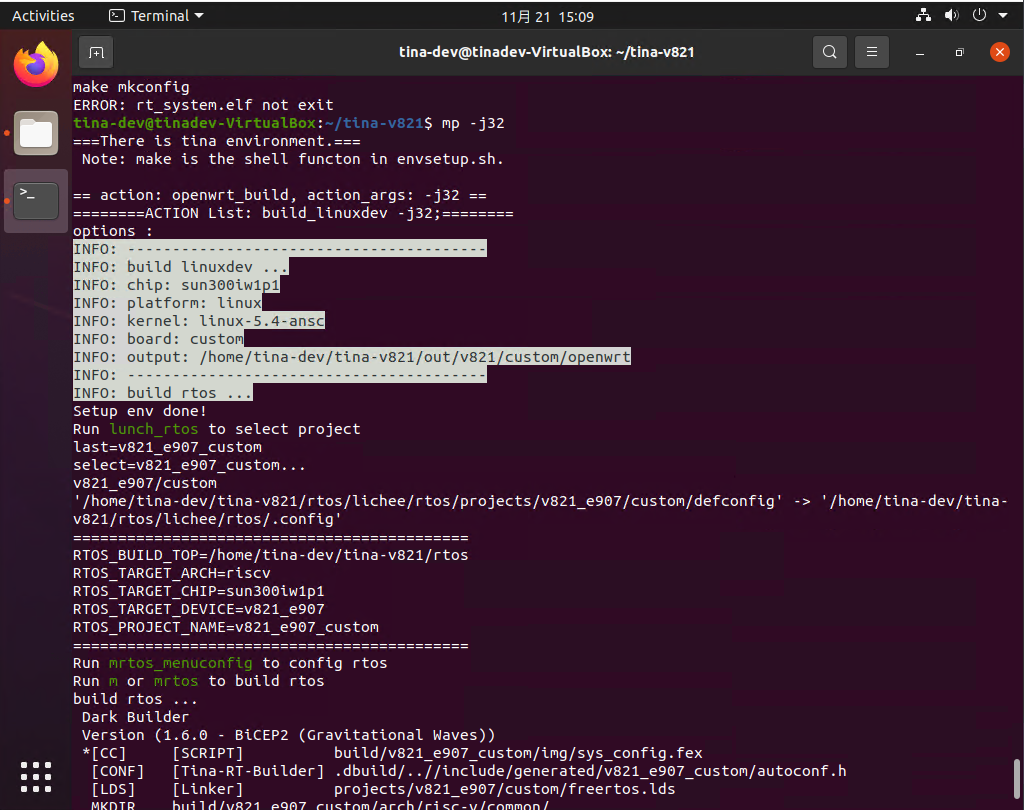Viewport: 1024px width, 810px height.
Task: Open the volume indicator
Action: tap(951, 16)
